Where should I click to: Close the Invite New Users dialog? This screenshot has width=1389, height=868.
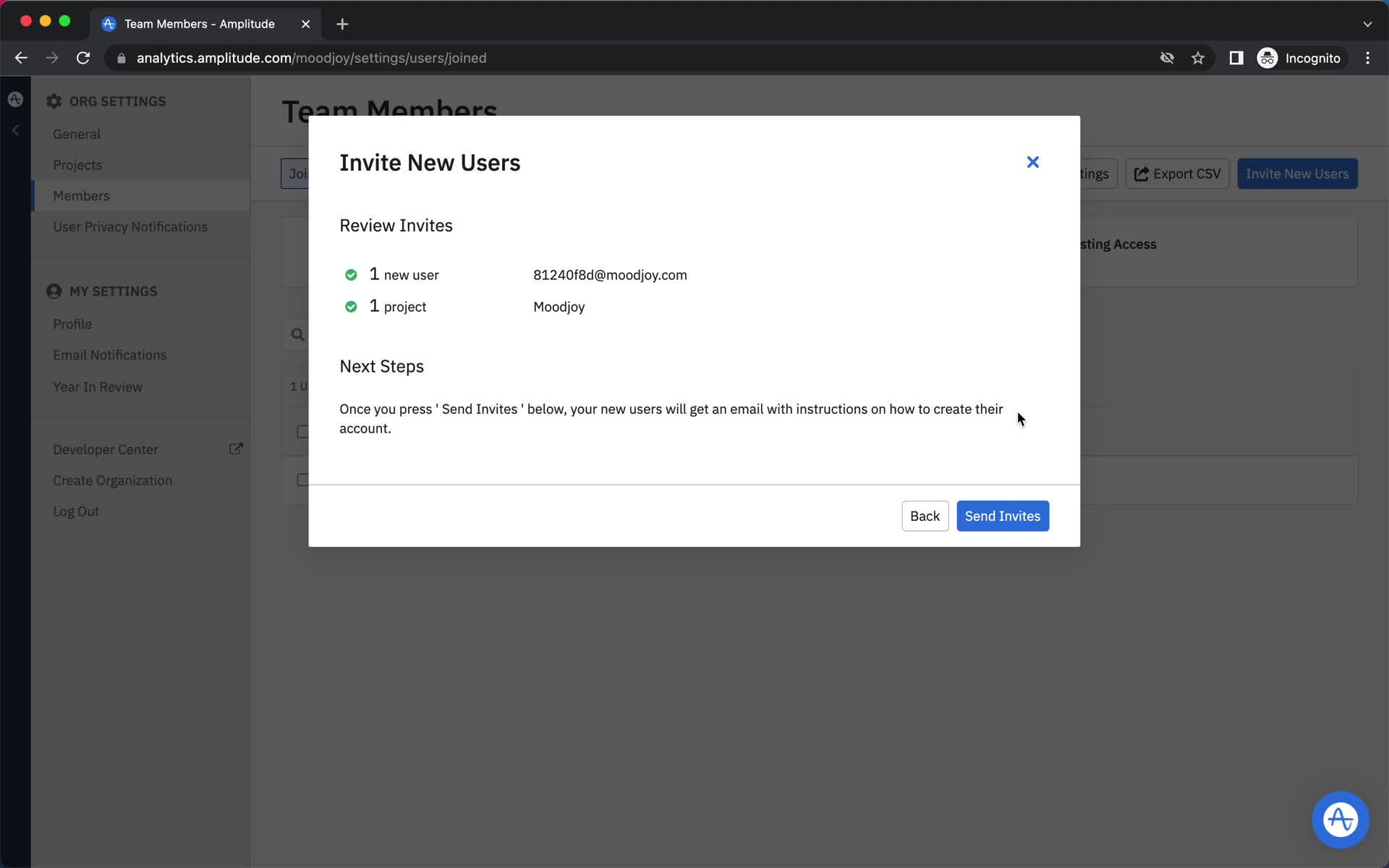[1033, 161]
